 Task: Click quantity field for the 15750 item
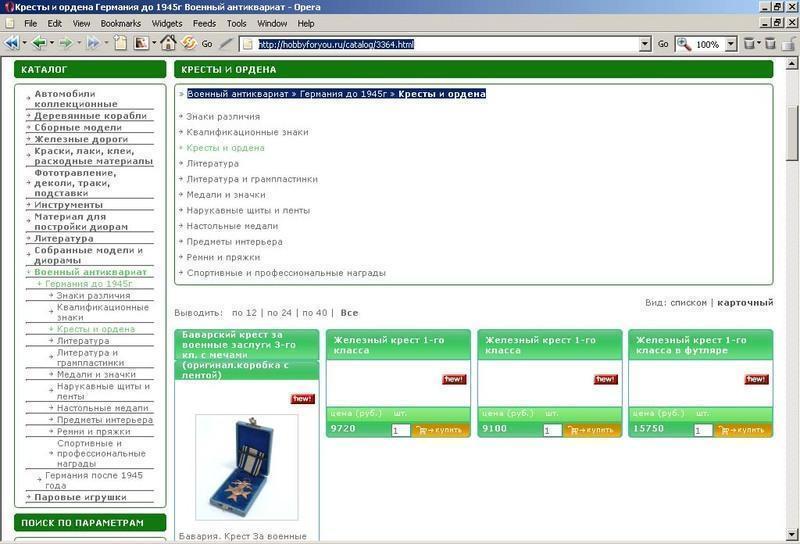[703, 430]
